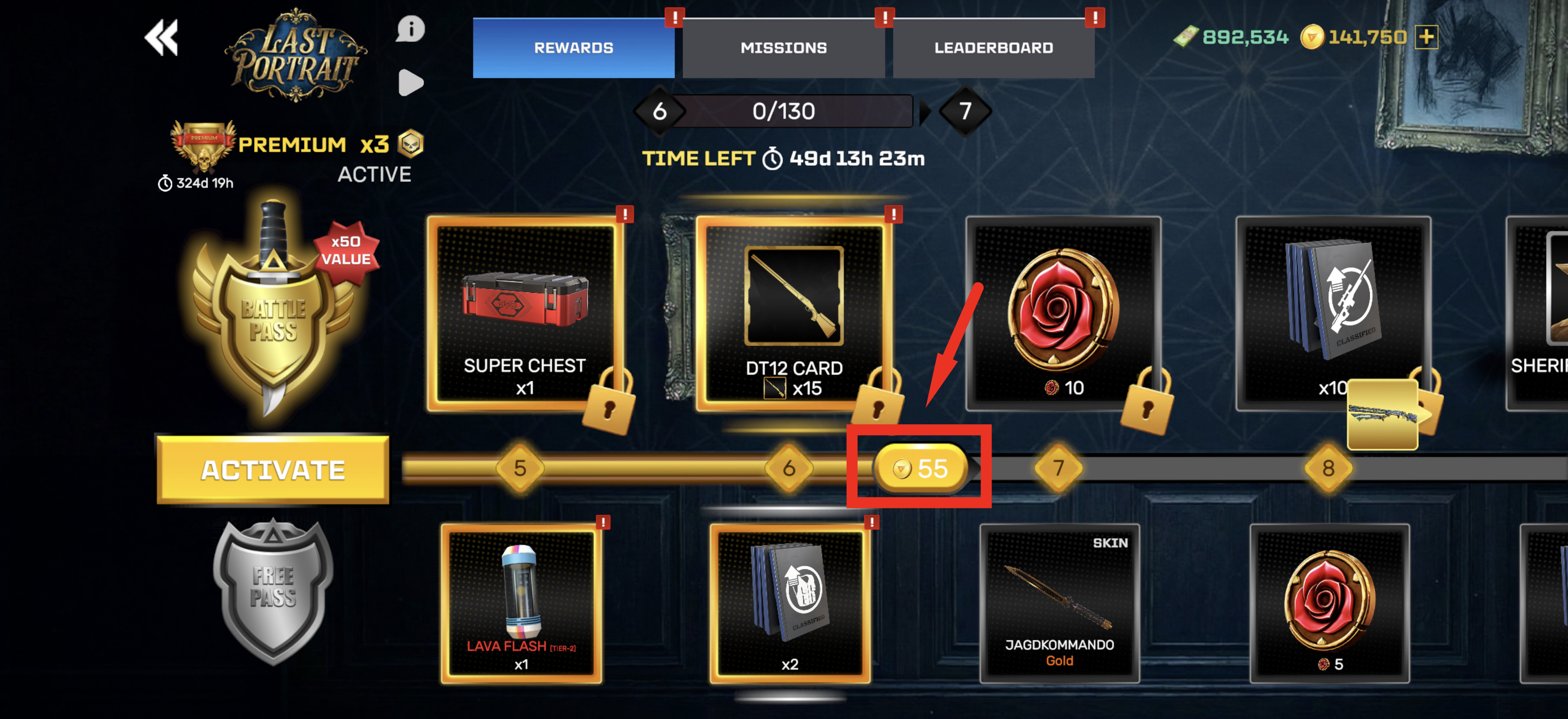This screenshot has height=719, width=1568.
Task: Tap padlock on Super Chest reward
Action: tap(609, 402)
